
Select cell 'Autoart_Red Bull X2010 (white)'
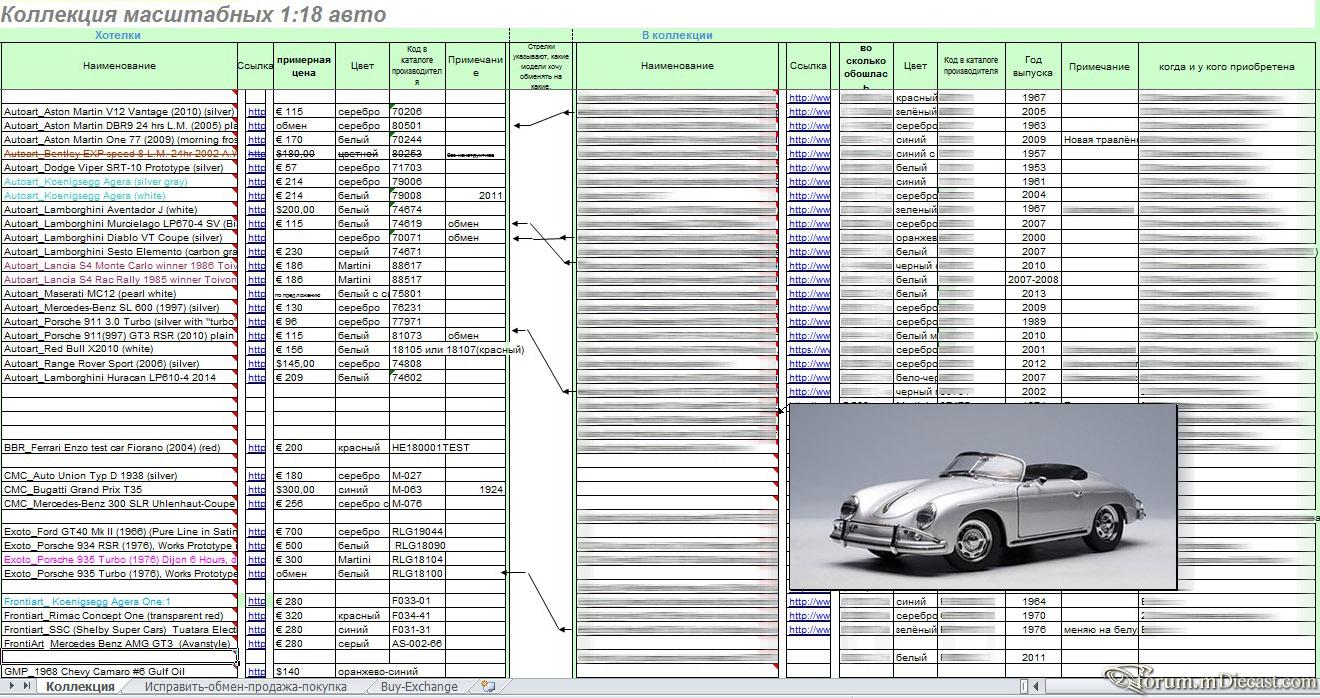pyautogui.click(x=119, y=350)
